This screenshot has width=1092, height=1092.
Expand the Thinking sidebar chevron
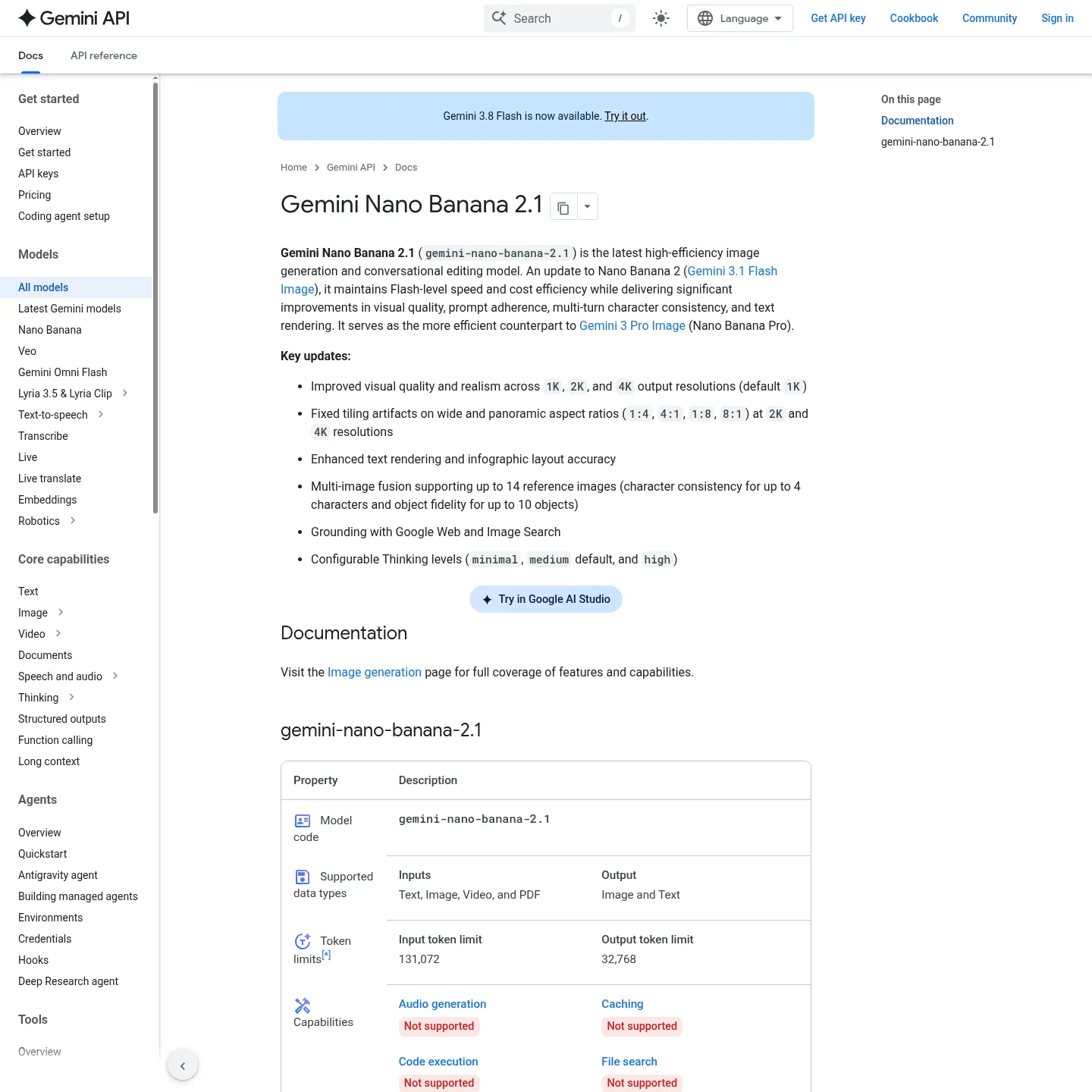[x=71, y=697]
